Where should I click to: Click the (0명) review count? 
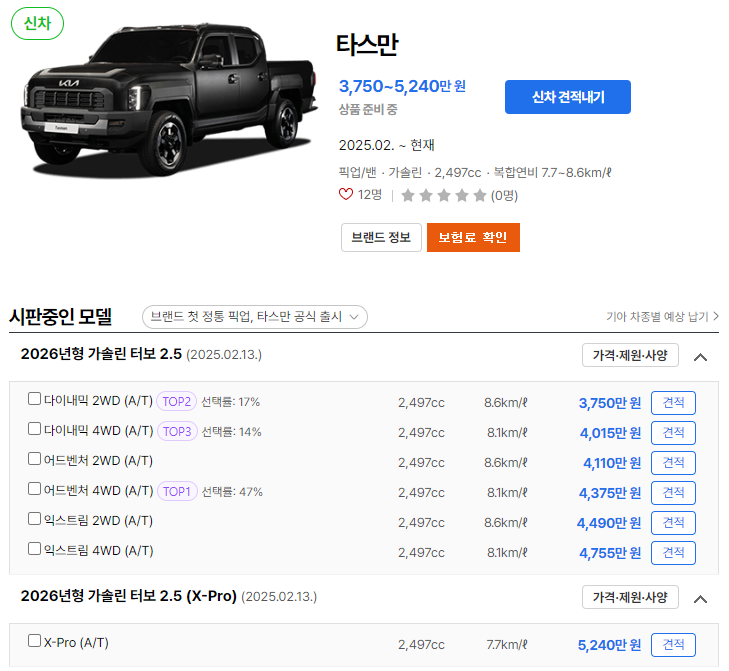pos(504,195)
